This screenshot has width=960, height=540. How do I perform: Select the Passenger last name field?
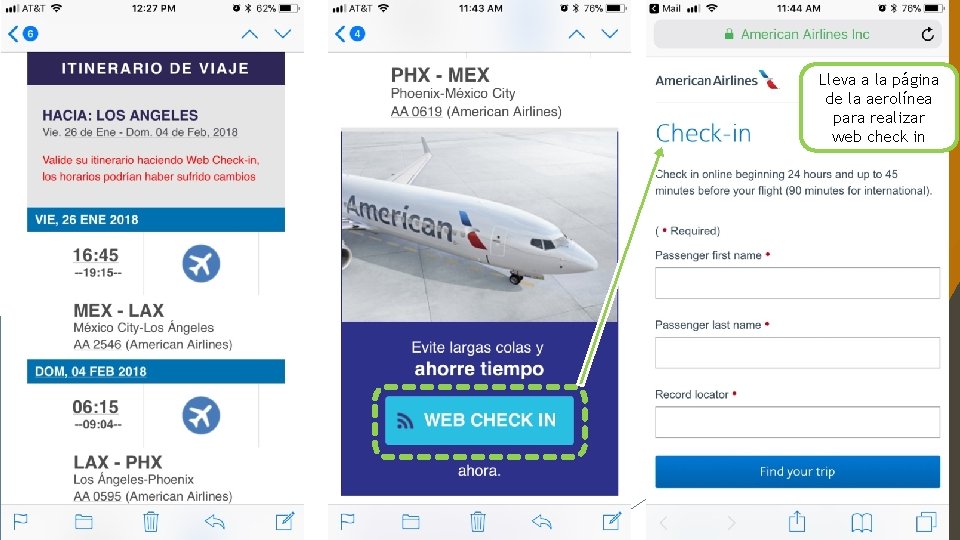pos(797,353)
